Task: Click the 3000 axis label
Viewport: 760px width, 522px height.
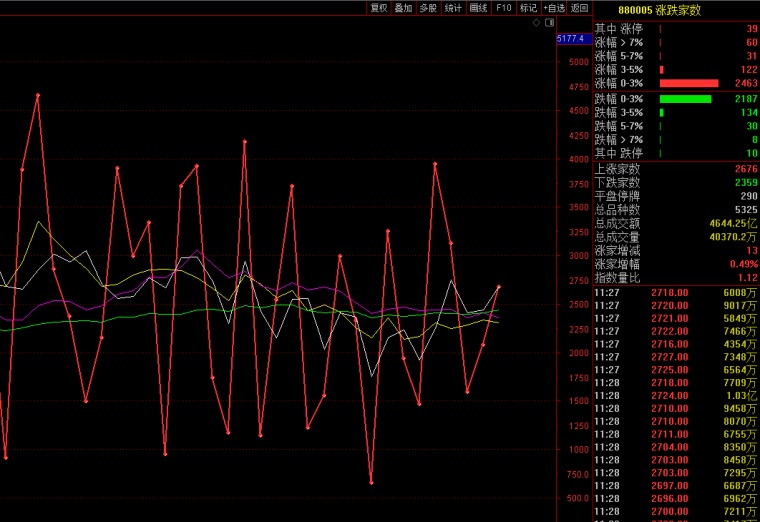Action: tap(579, 256)
